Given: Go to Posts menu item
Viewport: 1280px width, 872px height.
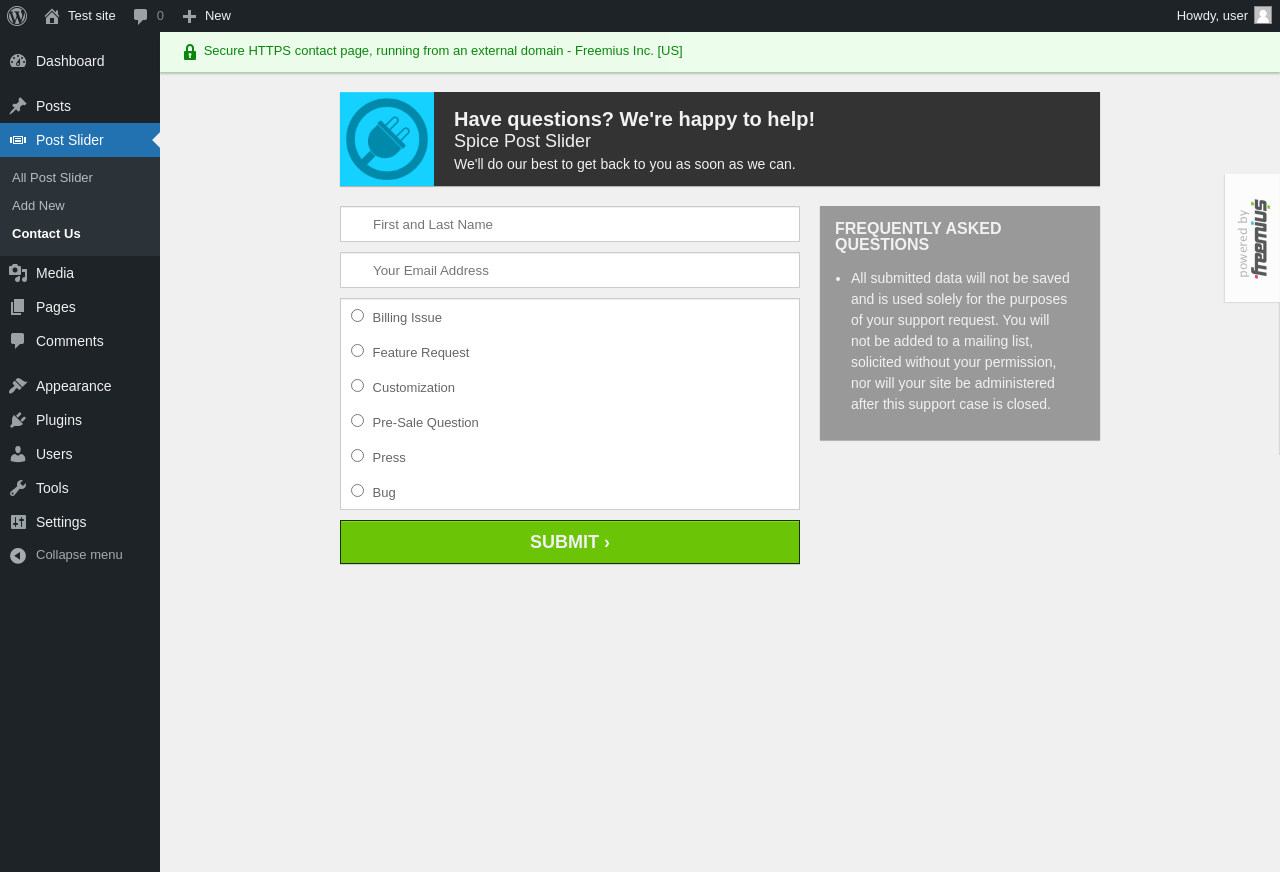Looking at the screenshot, I should click(80, 106).
